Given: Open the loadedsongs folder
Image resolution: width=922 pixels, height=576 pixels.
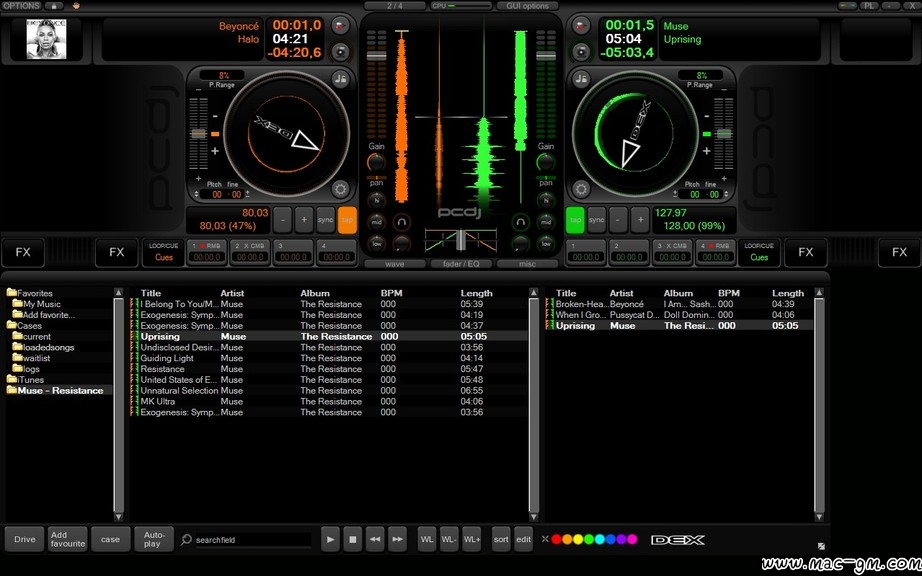Looking at the screenshot, I should click(44, 347).
